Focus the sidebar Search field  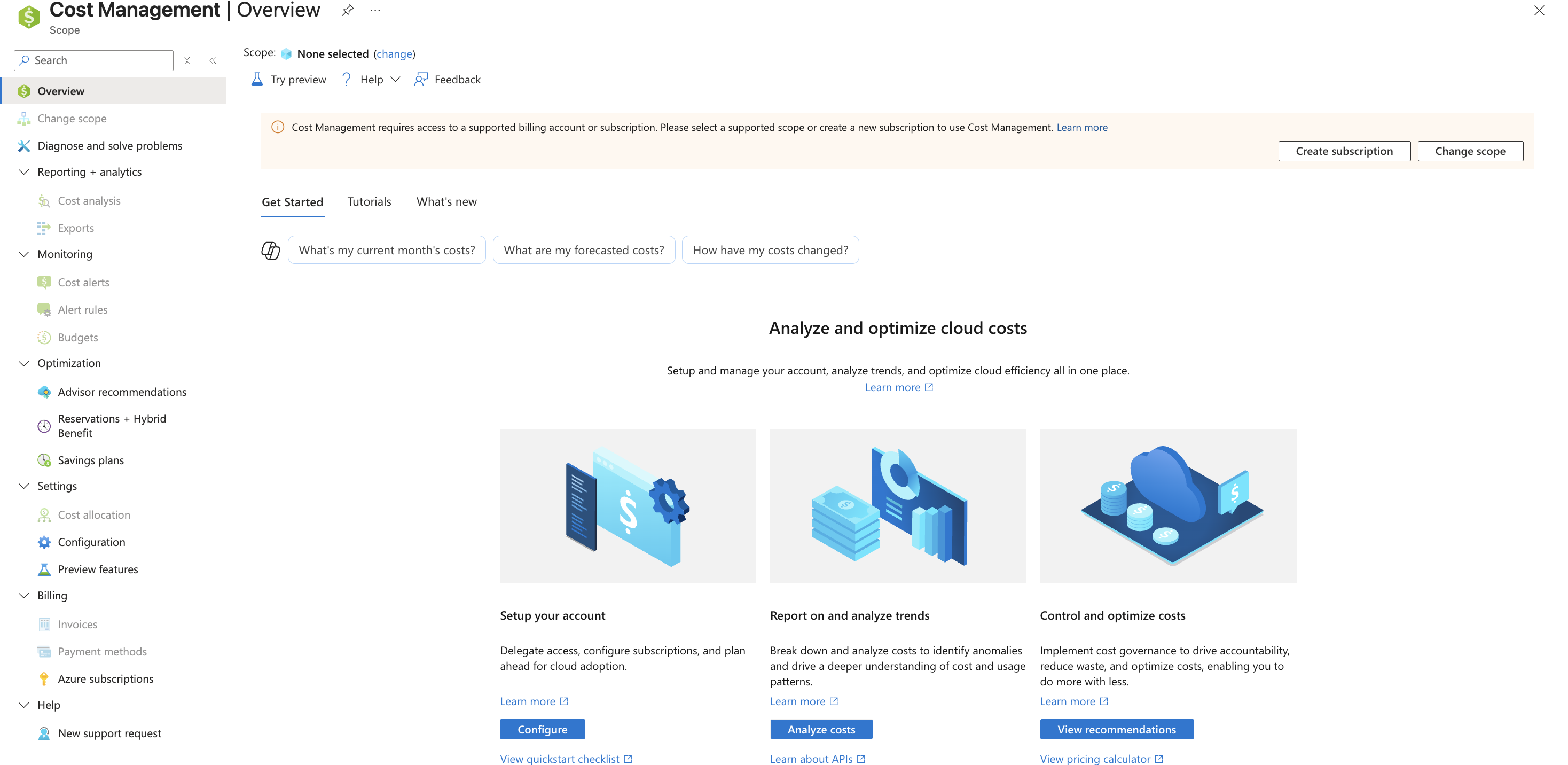coord(94,60)
